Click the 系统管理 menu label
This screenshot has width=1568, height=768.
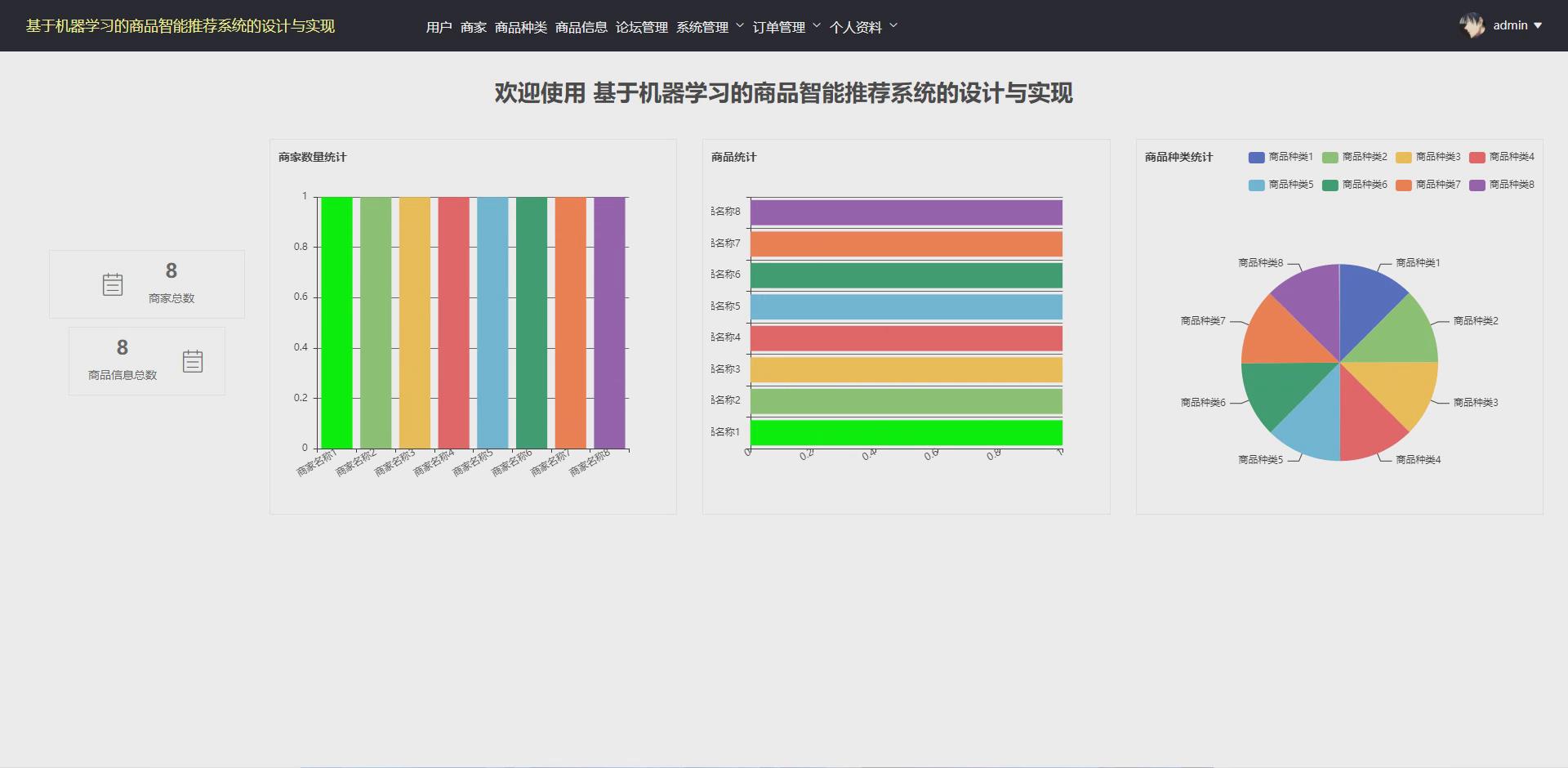702,27
